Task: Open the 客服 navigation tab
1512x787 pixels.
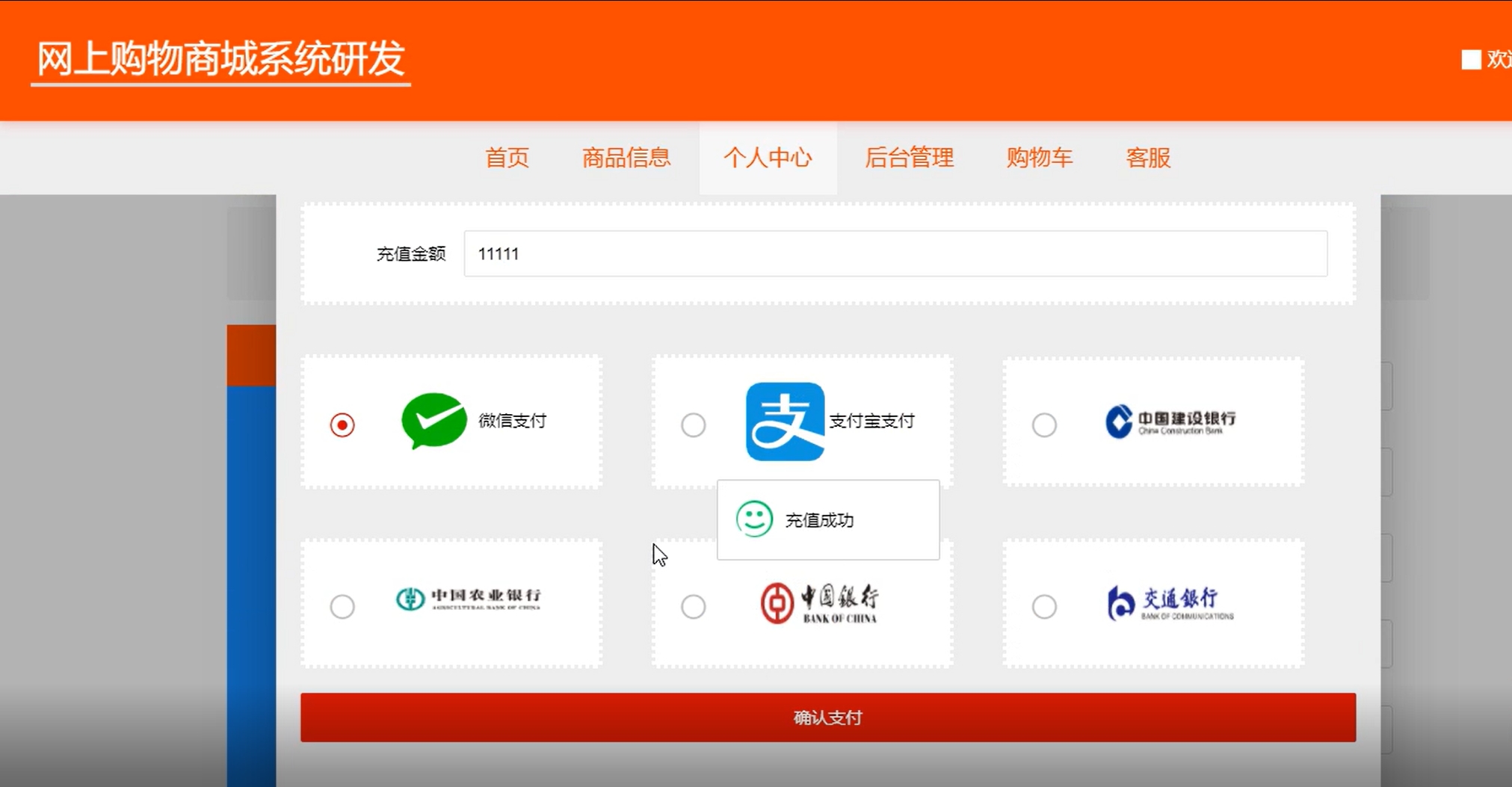Action: pos(1148,158)
